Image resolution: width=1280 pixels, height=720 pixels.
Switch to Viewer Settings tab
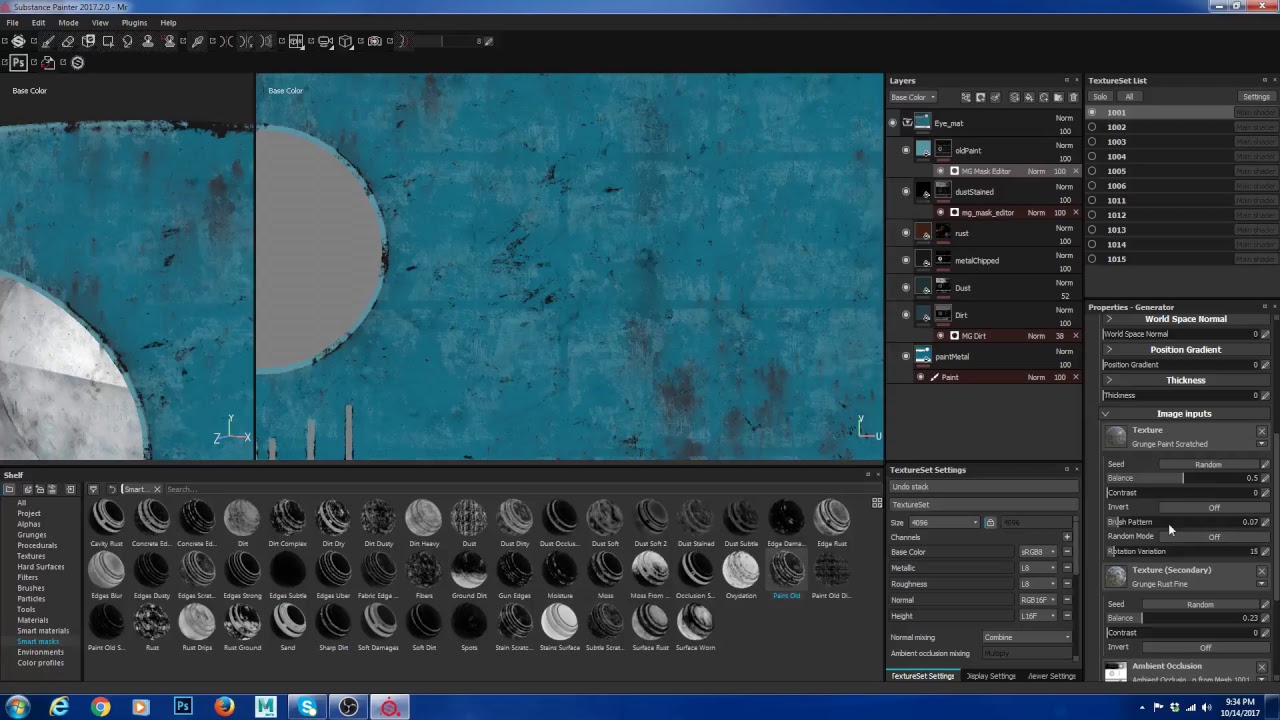click(1052, 676)
